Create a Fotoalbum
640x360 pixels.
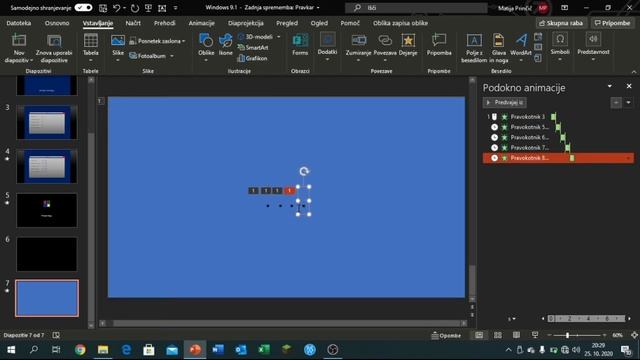(148, 56)
